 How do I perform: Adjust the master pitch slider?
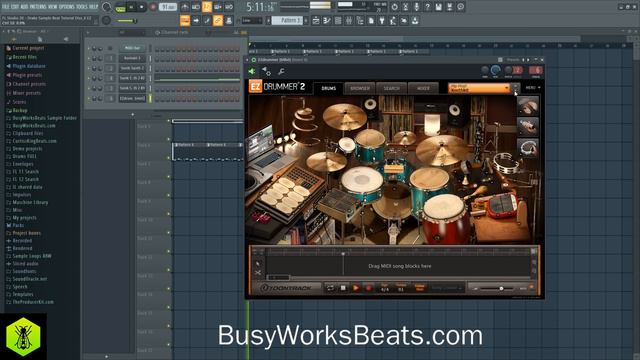(127, 21)
